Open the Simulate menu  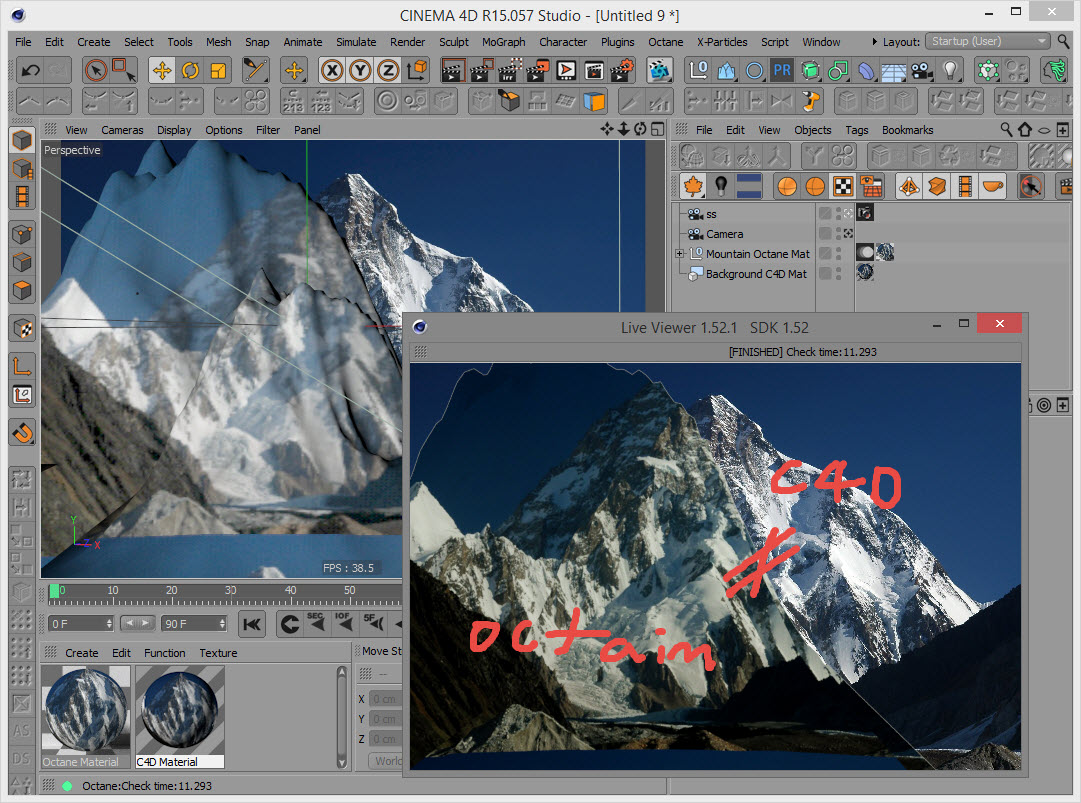pyautogui.click(x=356, y=42)
